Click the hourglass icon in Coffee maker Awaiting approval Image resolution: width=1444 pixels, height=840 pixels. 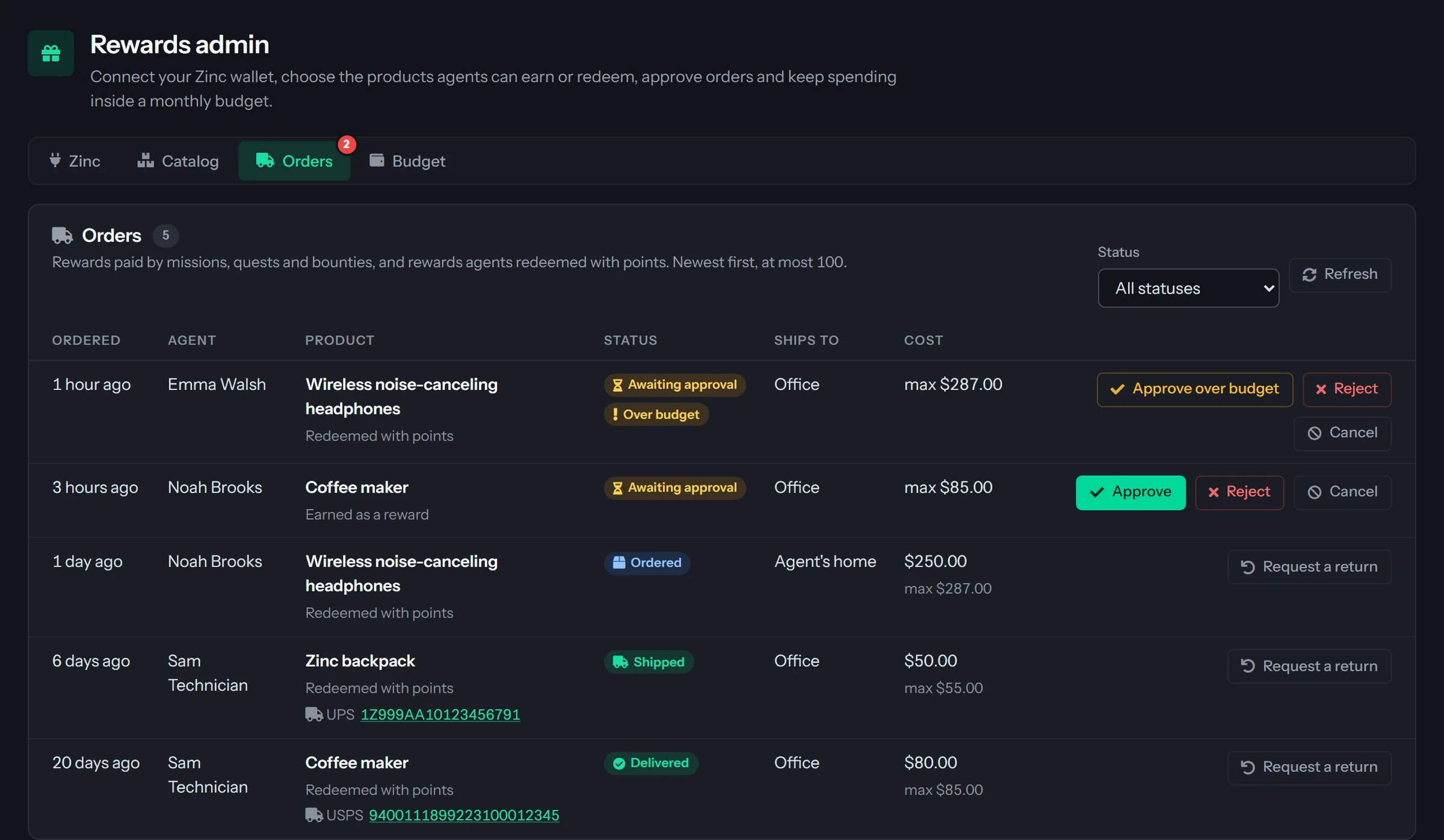pyautogui.click(x=617, y=487)
